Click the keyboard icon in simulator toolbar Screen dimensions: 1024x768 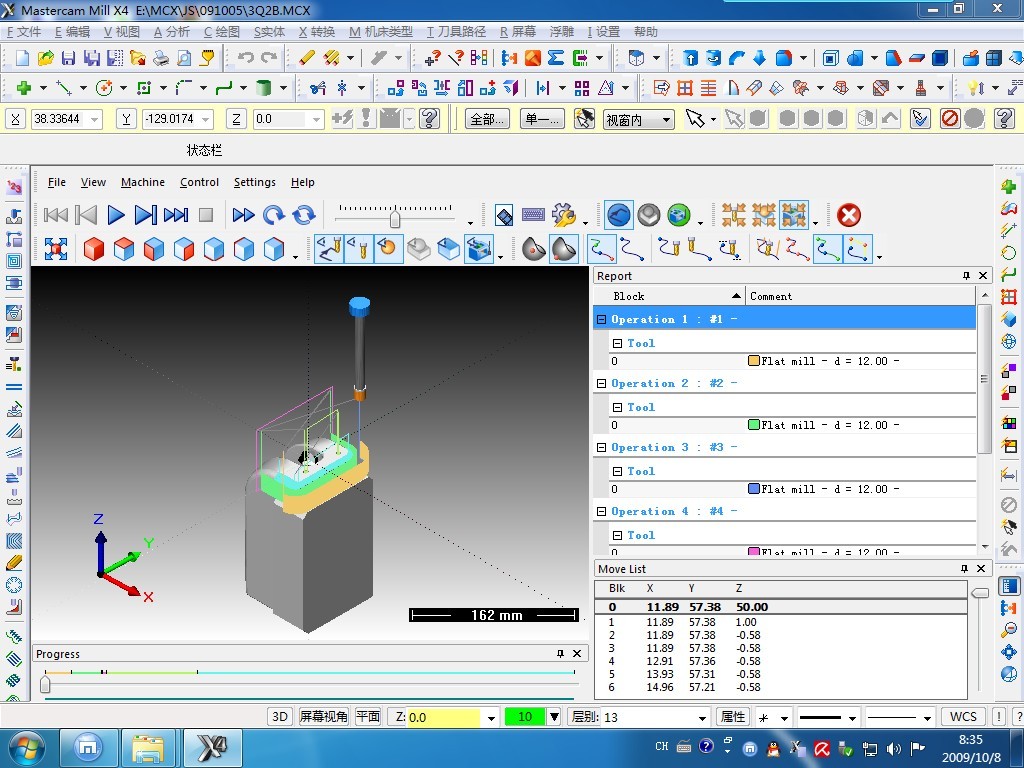[534, 215]
